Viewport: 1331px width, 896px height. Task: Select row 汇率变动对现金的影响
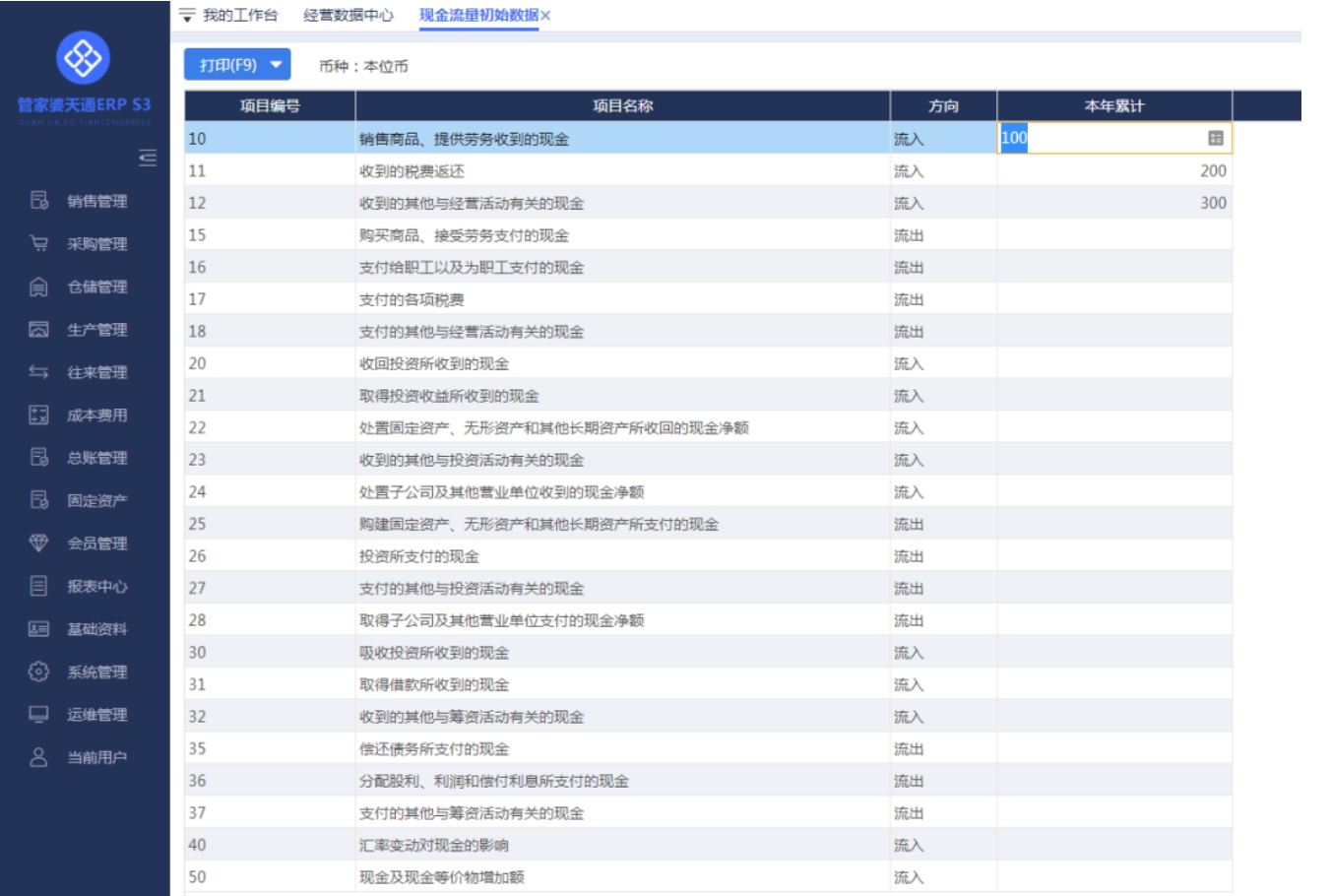[708, 845]
